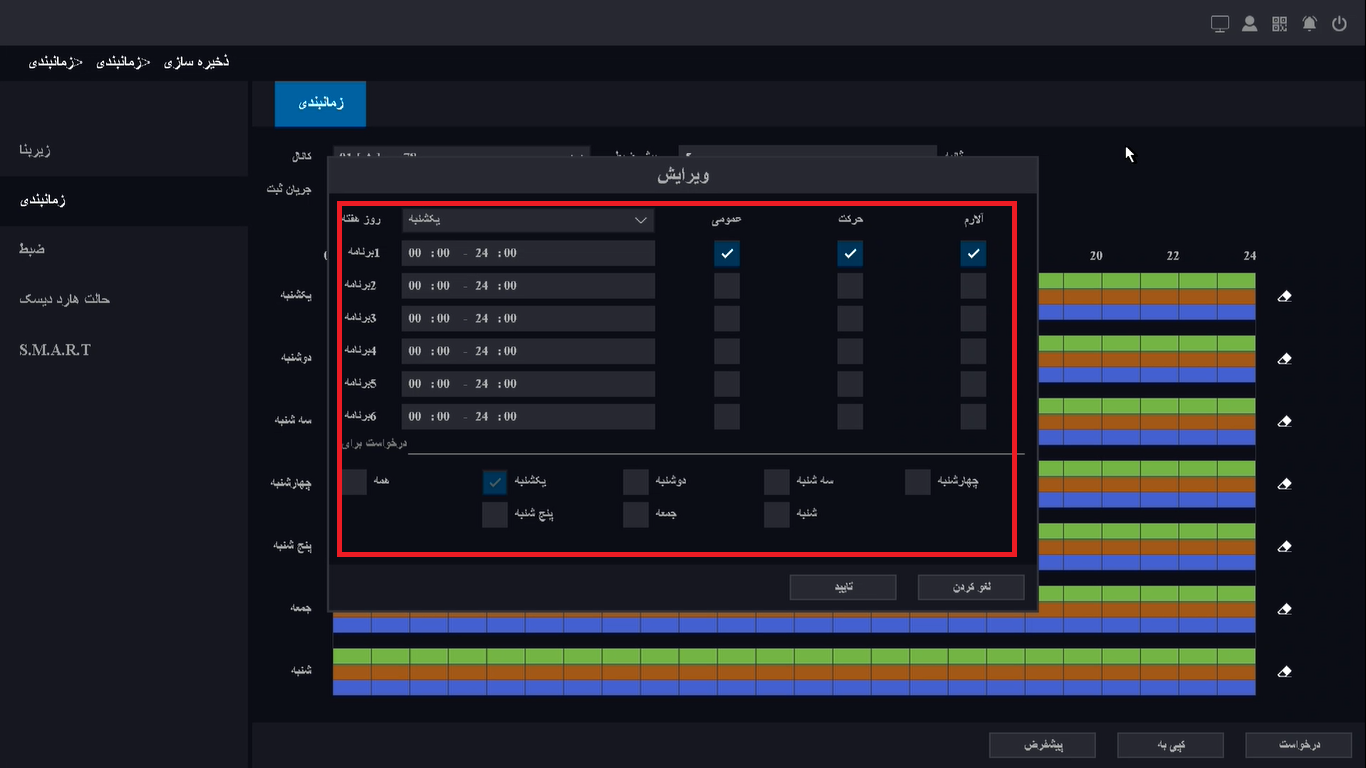Image resolution: width=1366 pixels, height=768 pixels.
Task: Click the برنامه1 time range field
Action: click(528, 253)
